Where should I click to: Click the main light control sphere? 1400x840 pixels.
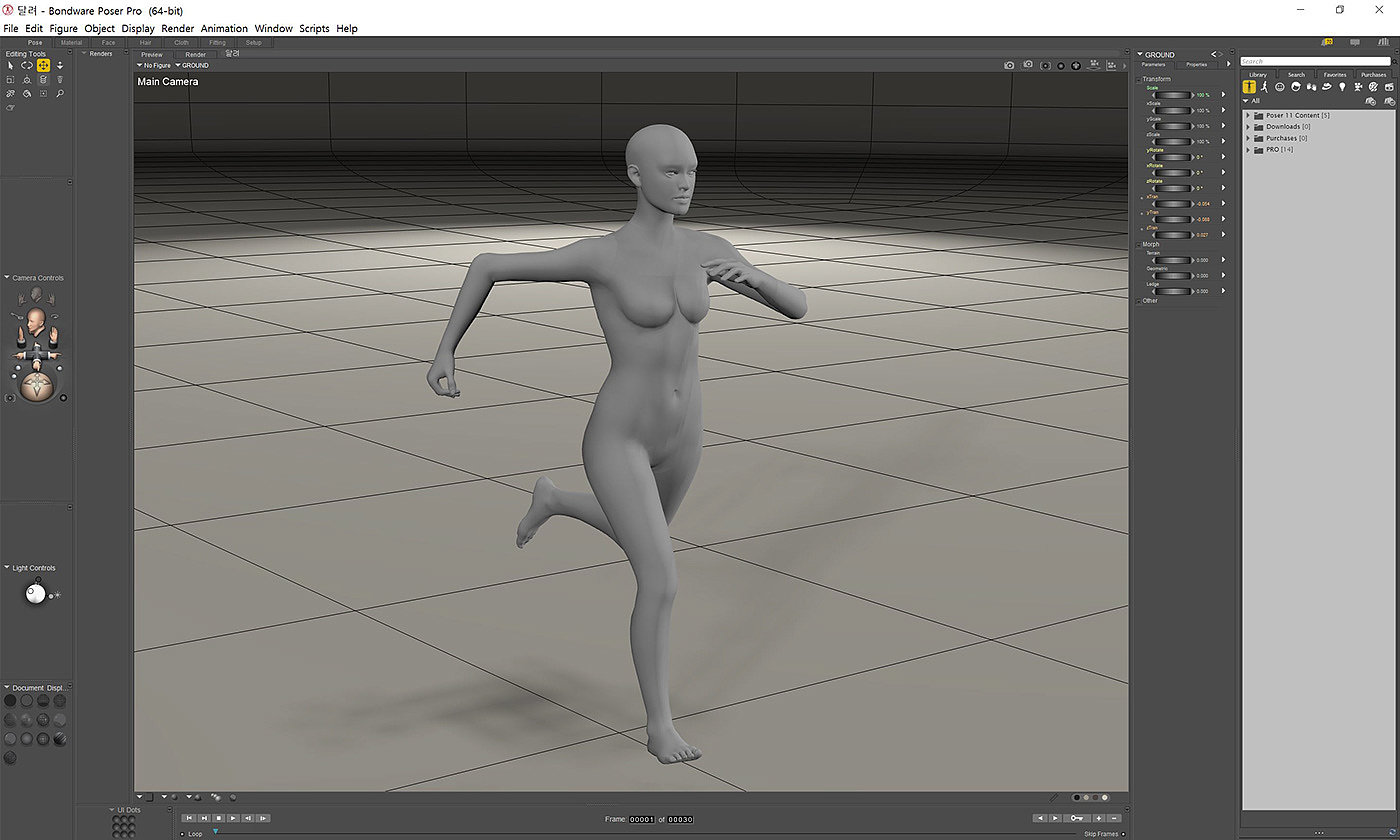click(36, 594)
